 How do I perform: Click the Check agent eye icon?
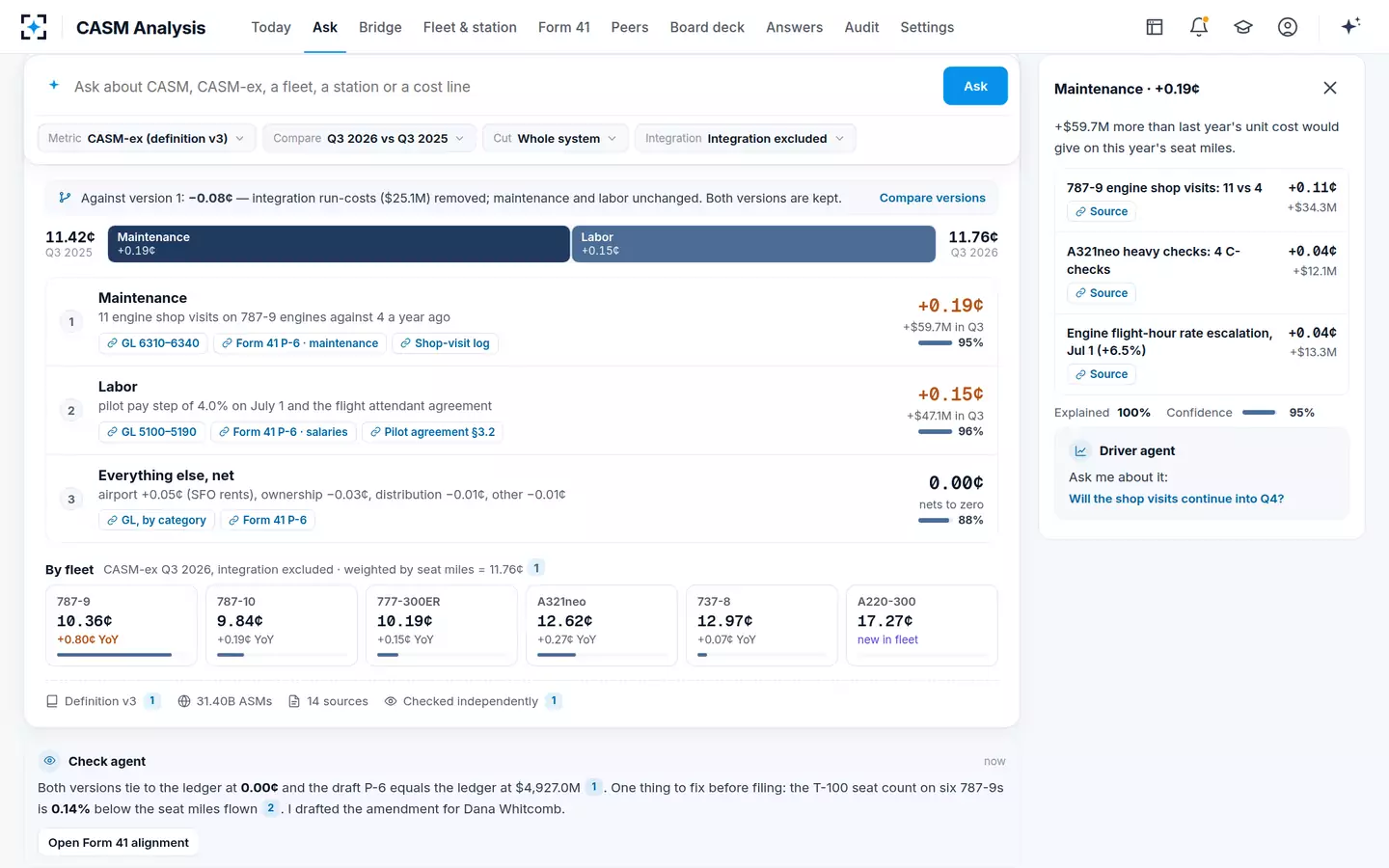[x=50, y=761]
